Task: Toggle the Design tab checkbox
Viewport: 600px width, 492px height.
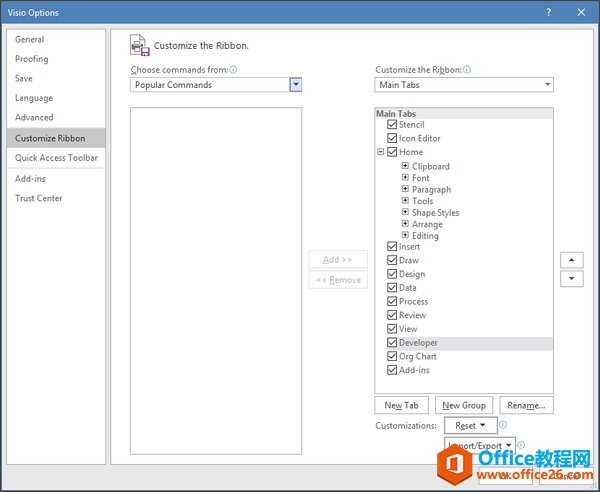Action: [392, 274]
